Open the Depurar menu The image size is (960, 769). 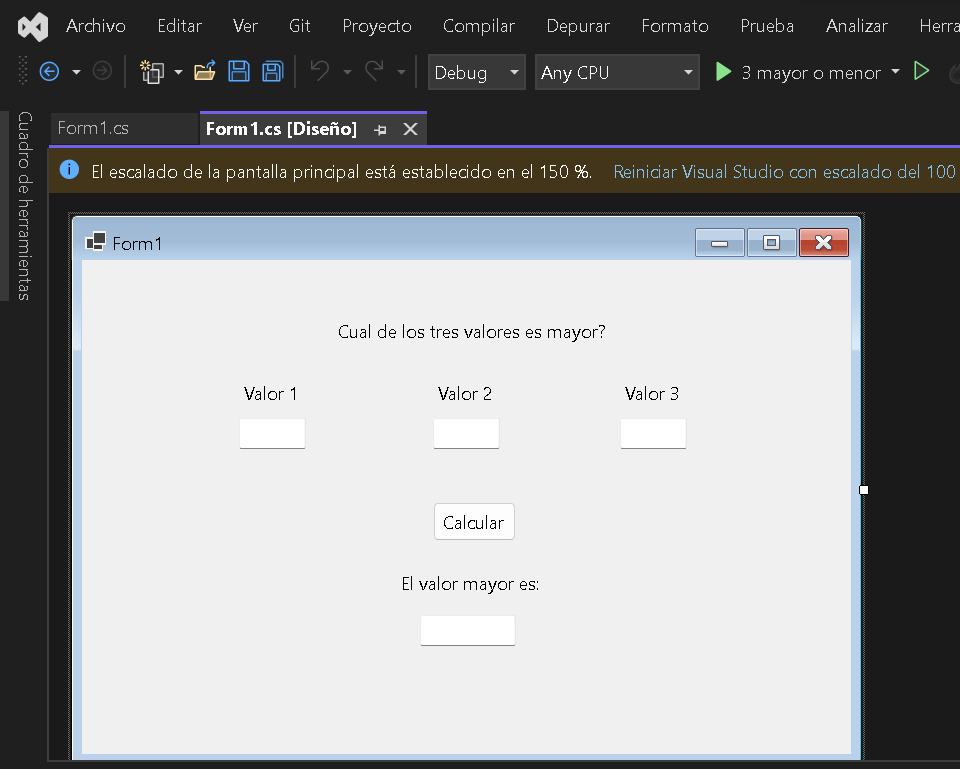point(577,26)
